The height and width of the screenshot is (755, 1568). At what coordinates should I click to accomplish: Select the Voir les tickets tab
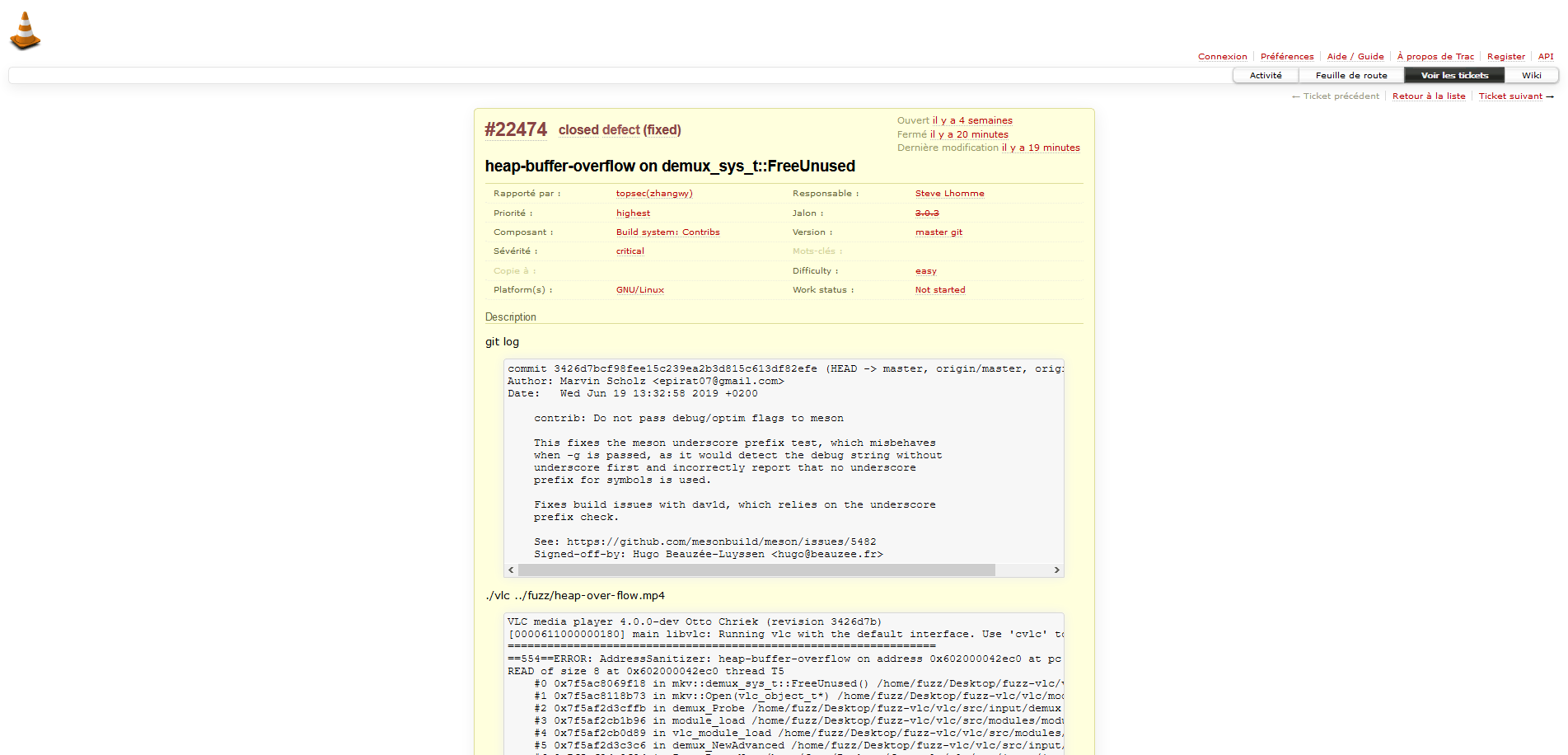[1454, 76]
